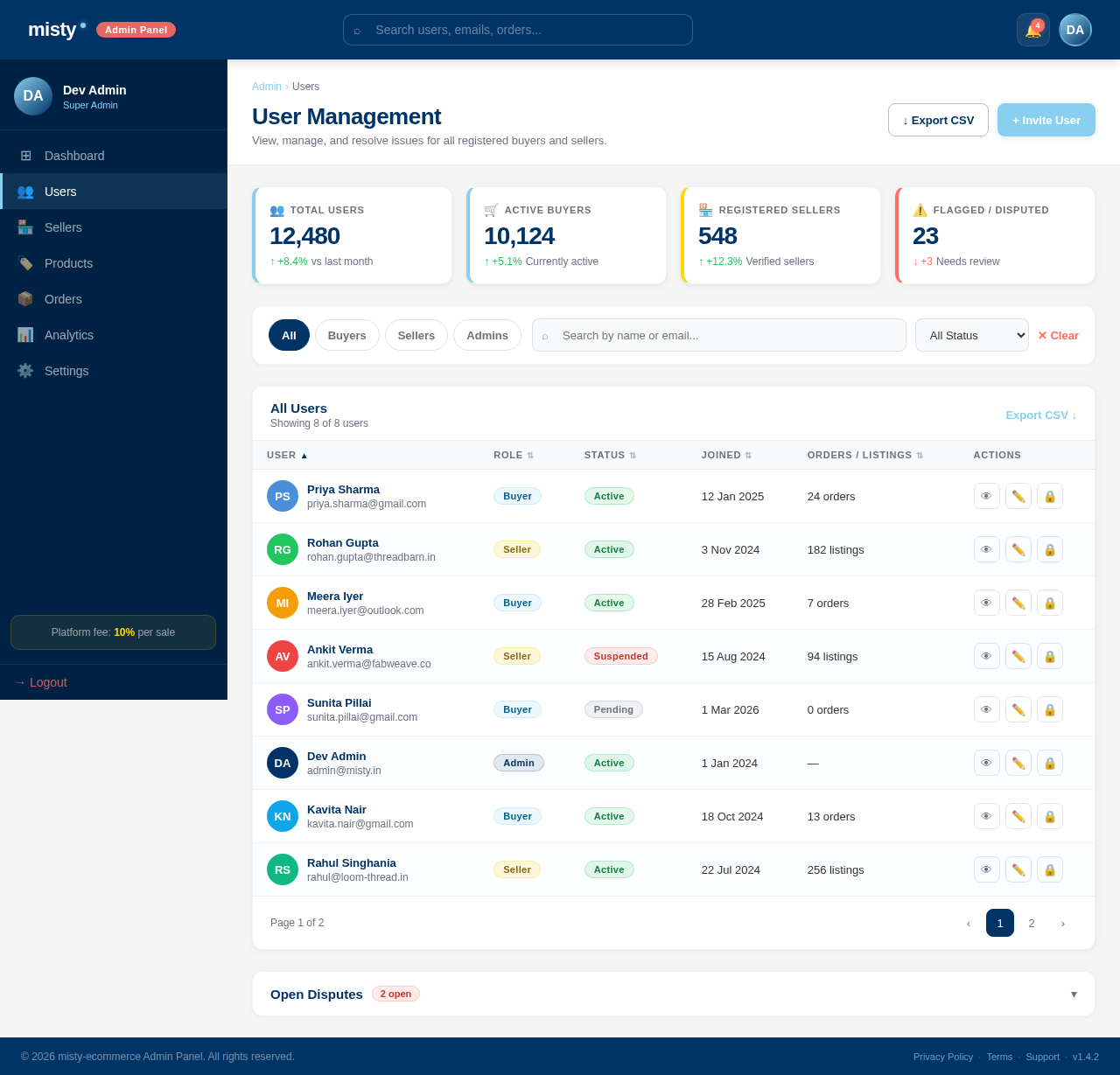Click the Invite User button
The width and height of the screenshot is (1120, 1075).
(1046, 120)
